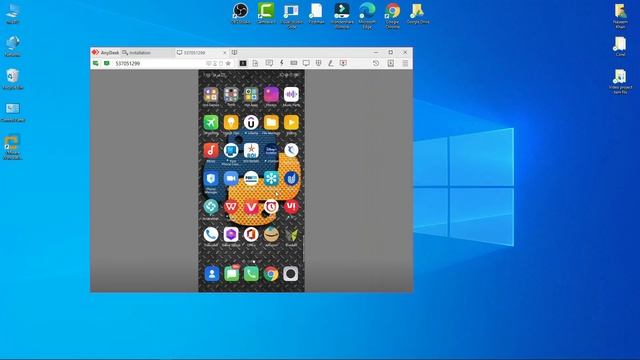Viewport: 640px width, 360px height.
Task: Open the WPS Office app on the phone
Action: 231,207
